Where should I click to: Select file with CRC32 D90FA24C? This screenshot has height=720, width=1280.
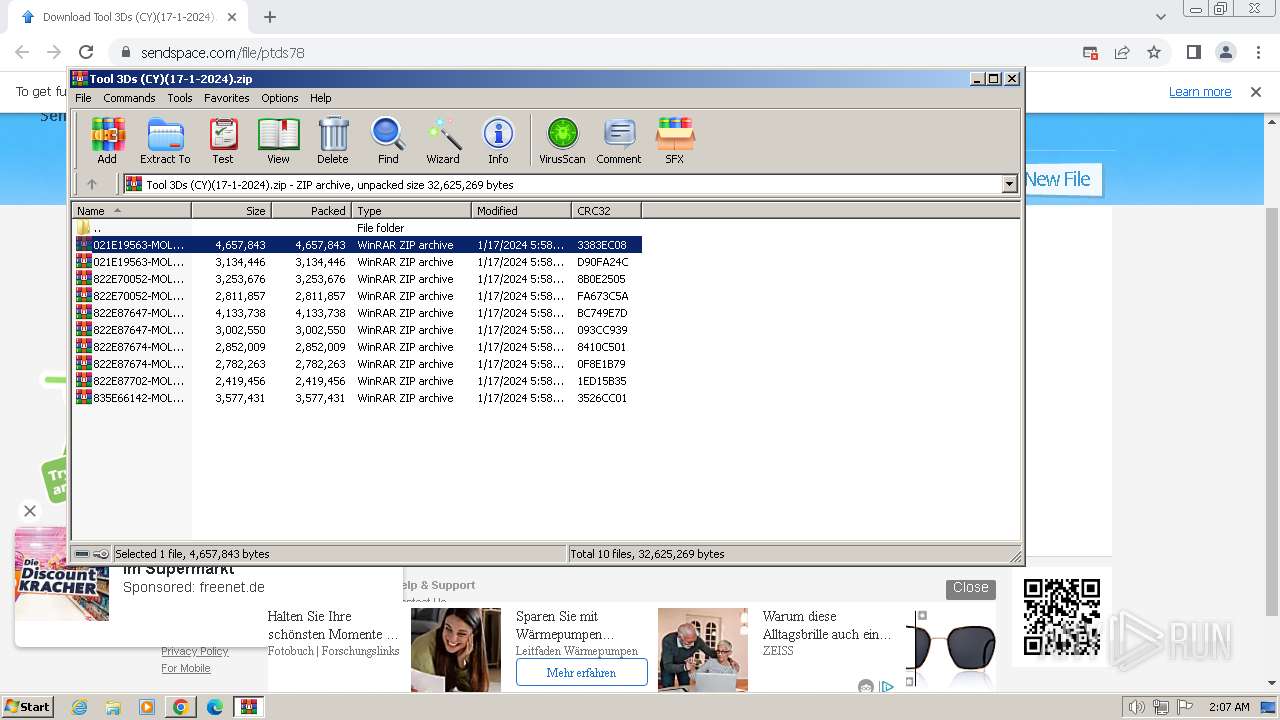pos(357,262)
